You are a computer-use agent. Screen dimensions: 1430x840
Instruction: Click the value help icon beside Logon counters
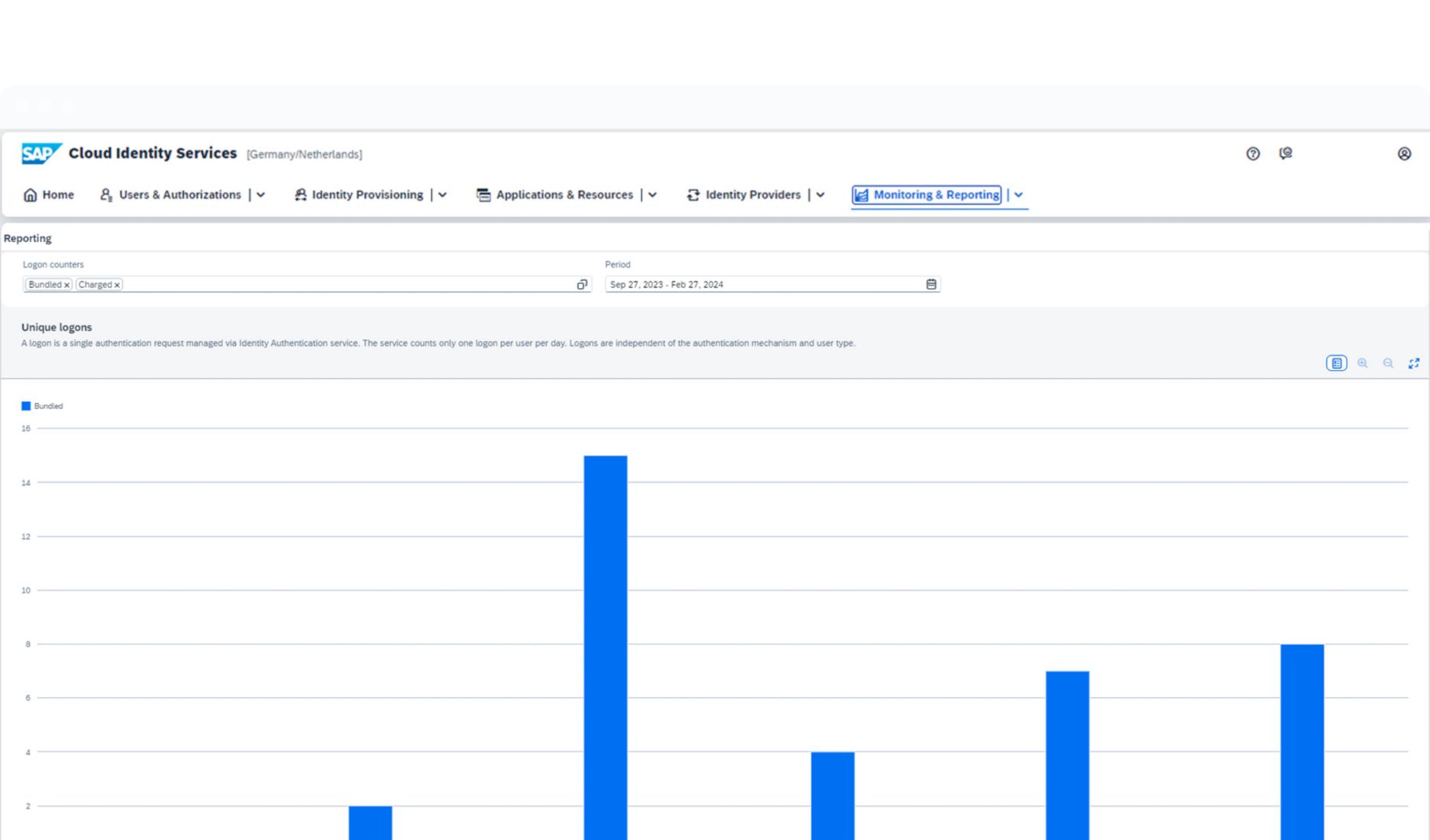[x=583, y=284]
